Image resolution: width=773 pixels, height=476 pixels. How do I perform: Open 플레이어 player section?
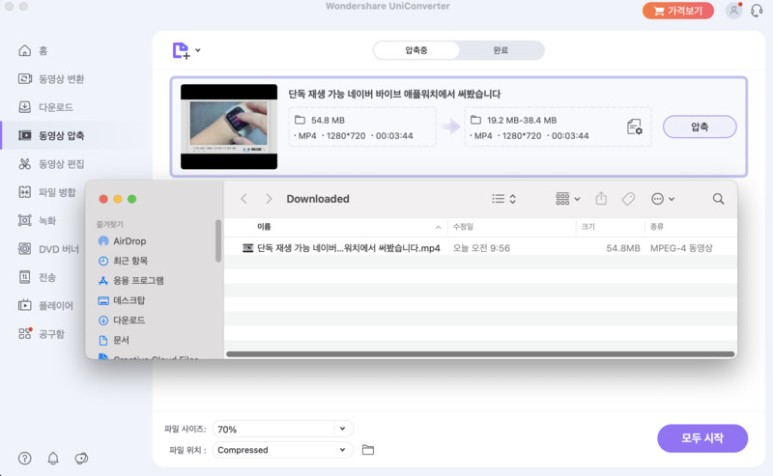coord(46,306)
